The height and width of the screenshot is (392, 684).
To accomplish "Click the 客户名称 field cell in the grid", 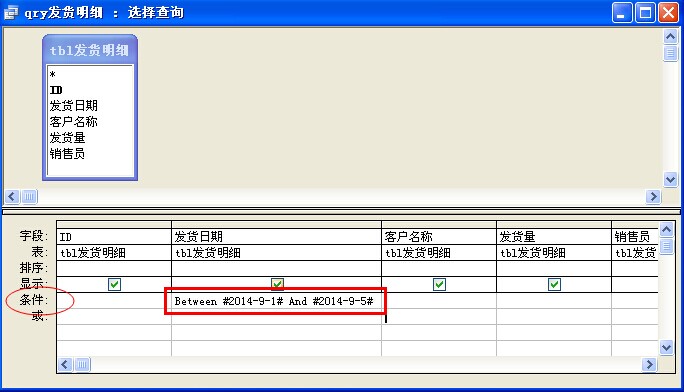I will pyautogui.click(x=439, y=237).
